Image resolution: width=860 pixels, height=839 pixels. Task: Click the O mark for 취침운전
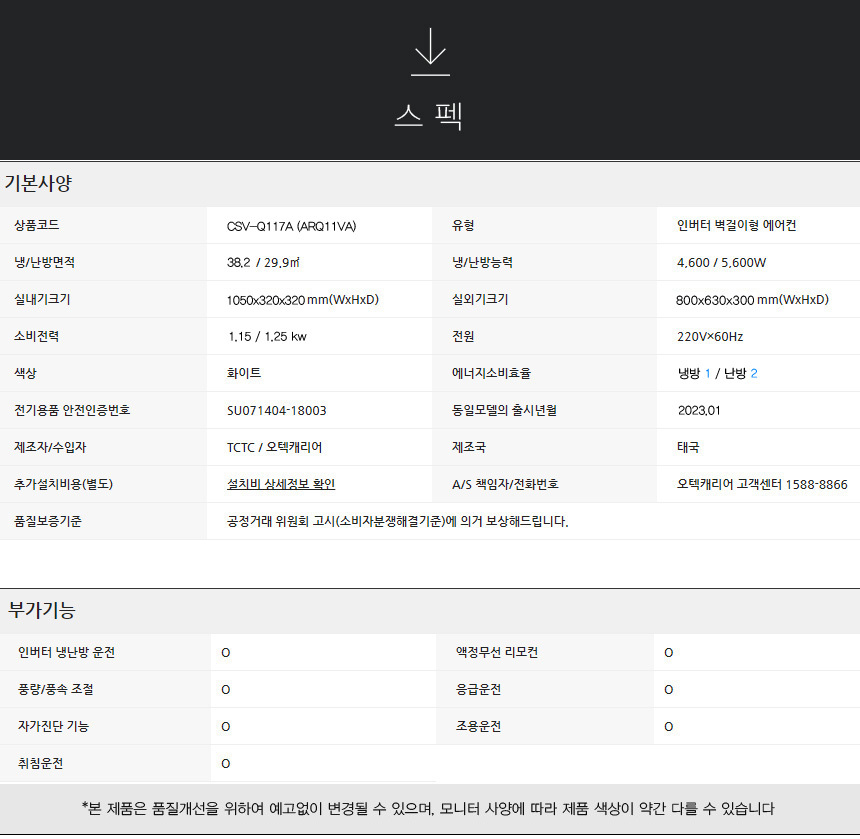(226, 764)
